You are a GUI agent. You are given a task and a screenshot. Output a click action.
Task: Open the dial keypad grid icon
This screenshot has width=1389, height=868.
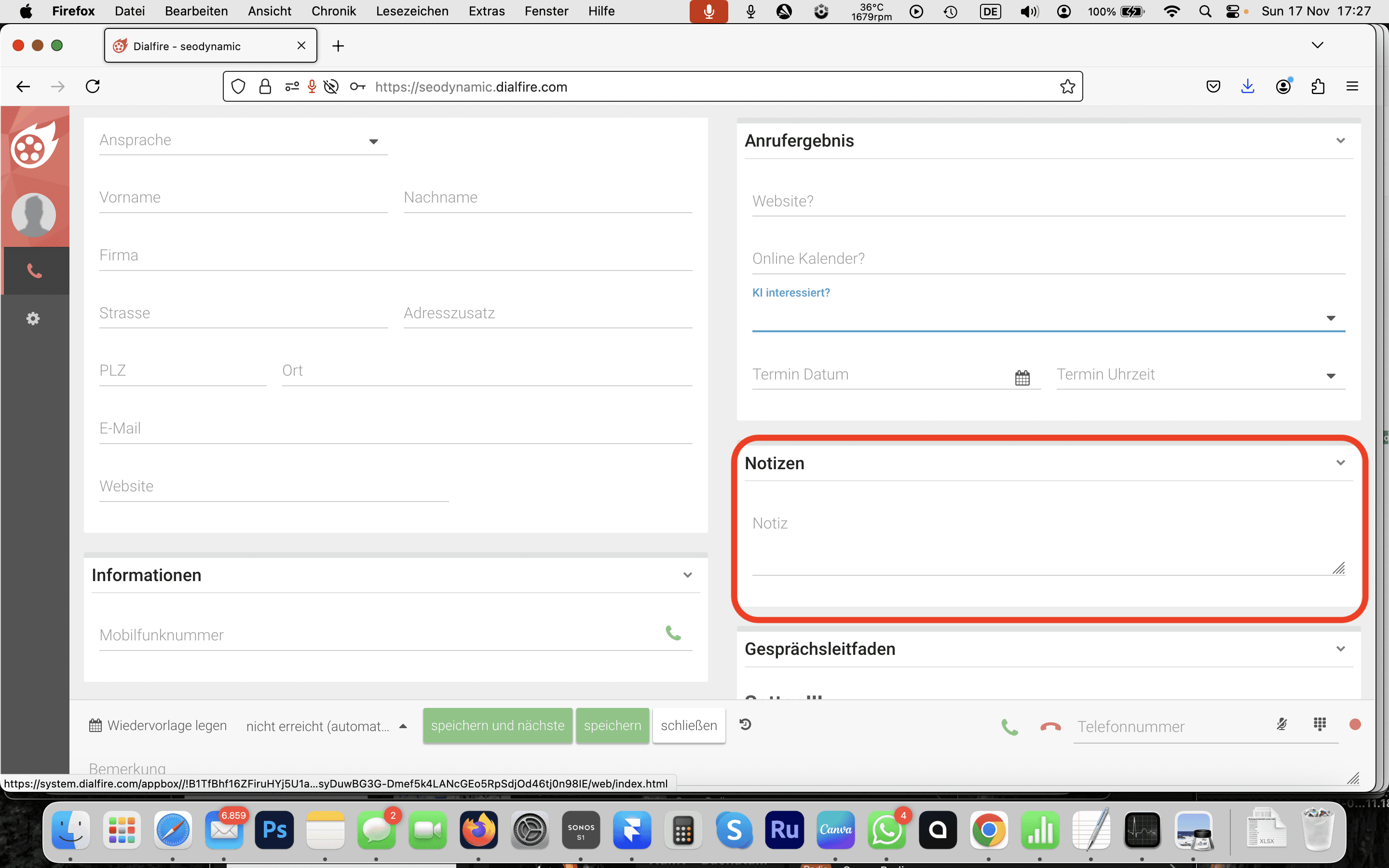tap(1320, 724)
